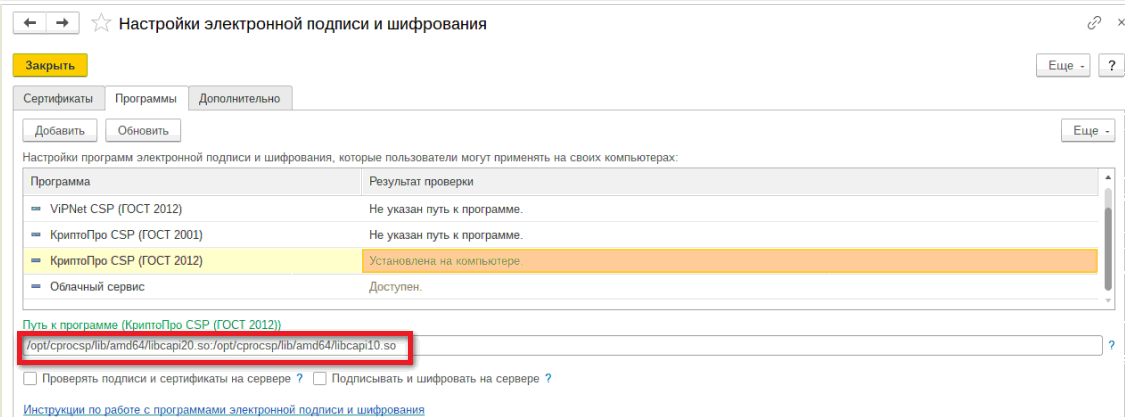Click help icon beside program path field
The width and height of the screenshot is (1125, 417).
pyautogui.click(x=1111, y=345)
